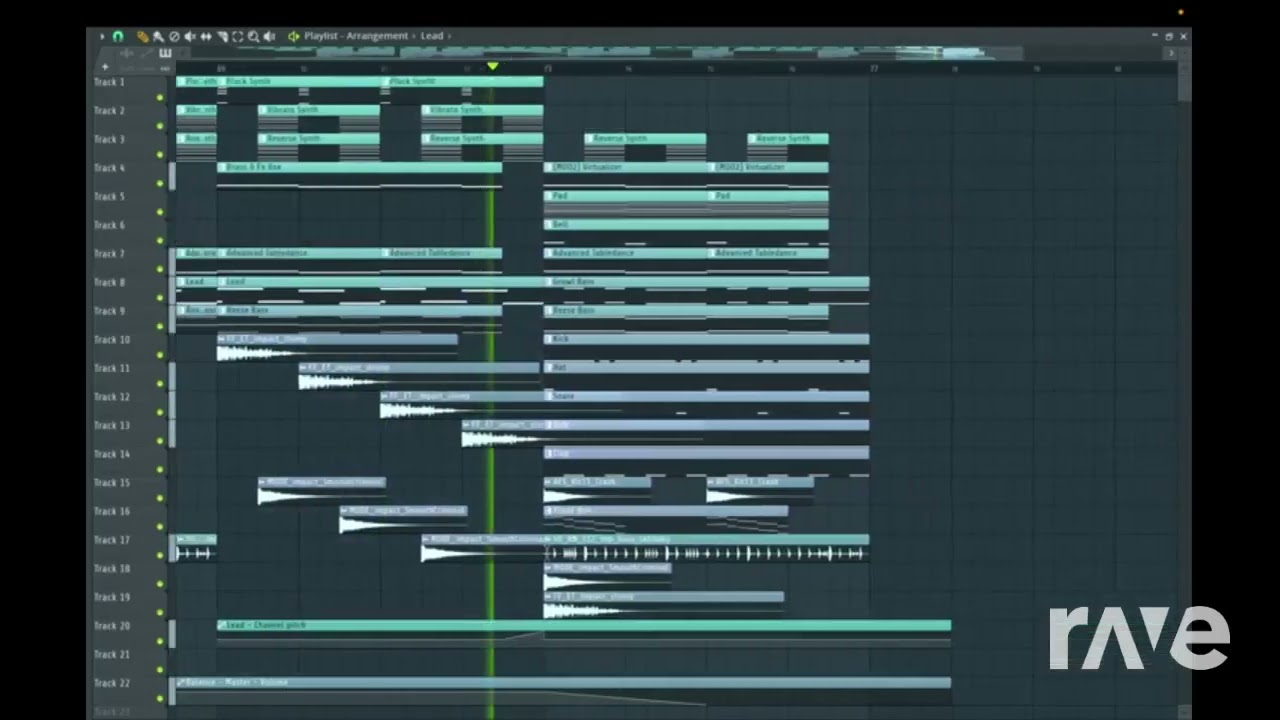
Task: Open the Lead - Channel pitch clip menu icon
Action: pyautogui.click(x=222, y=625)
